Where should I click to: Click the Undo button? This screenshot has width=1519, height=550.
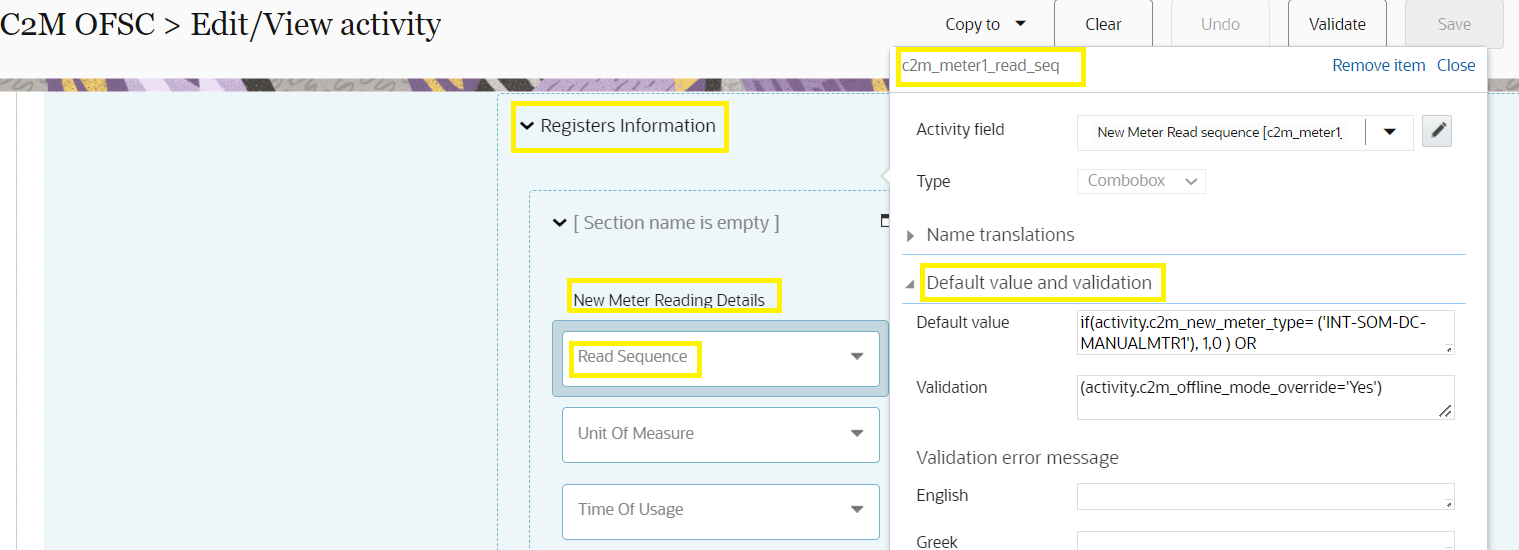coord(1220,24)
